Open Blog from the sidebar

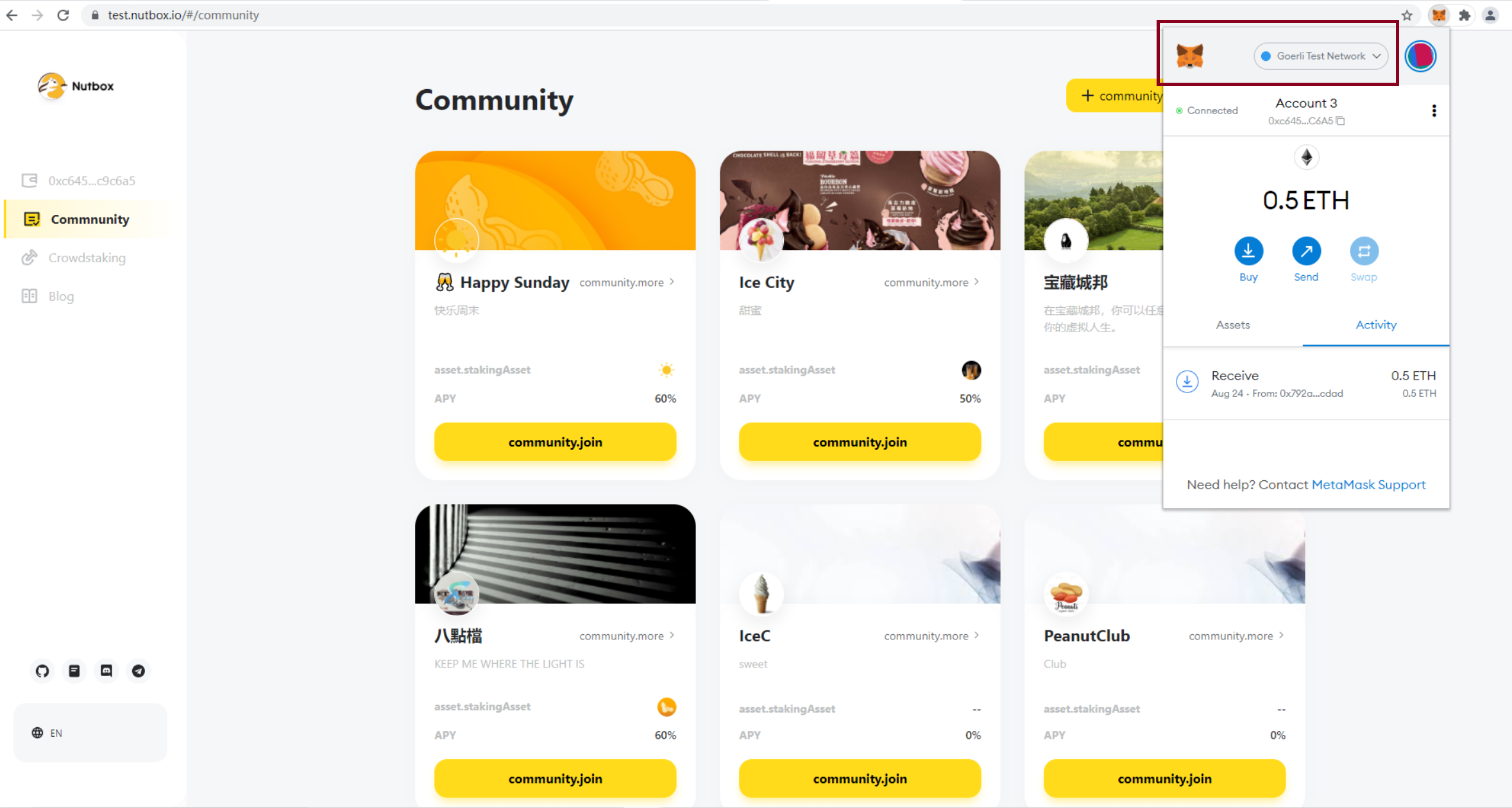click(61, 296)
